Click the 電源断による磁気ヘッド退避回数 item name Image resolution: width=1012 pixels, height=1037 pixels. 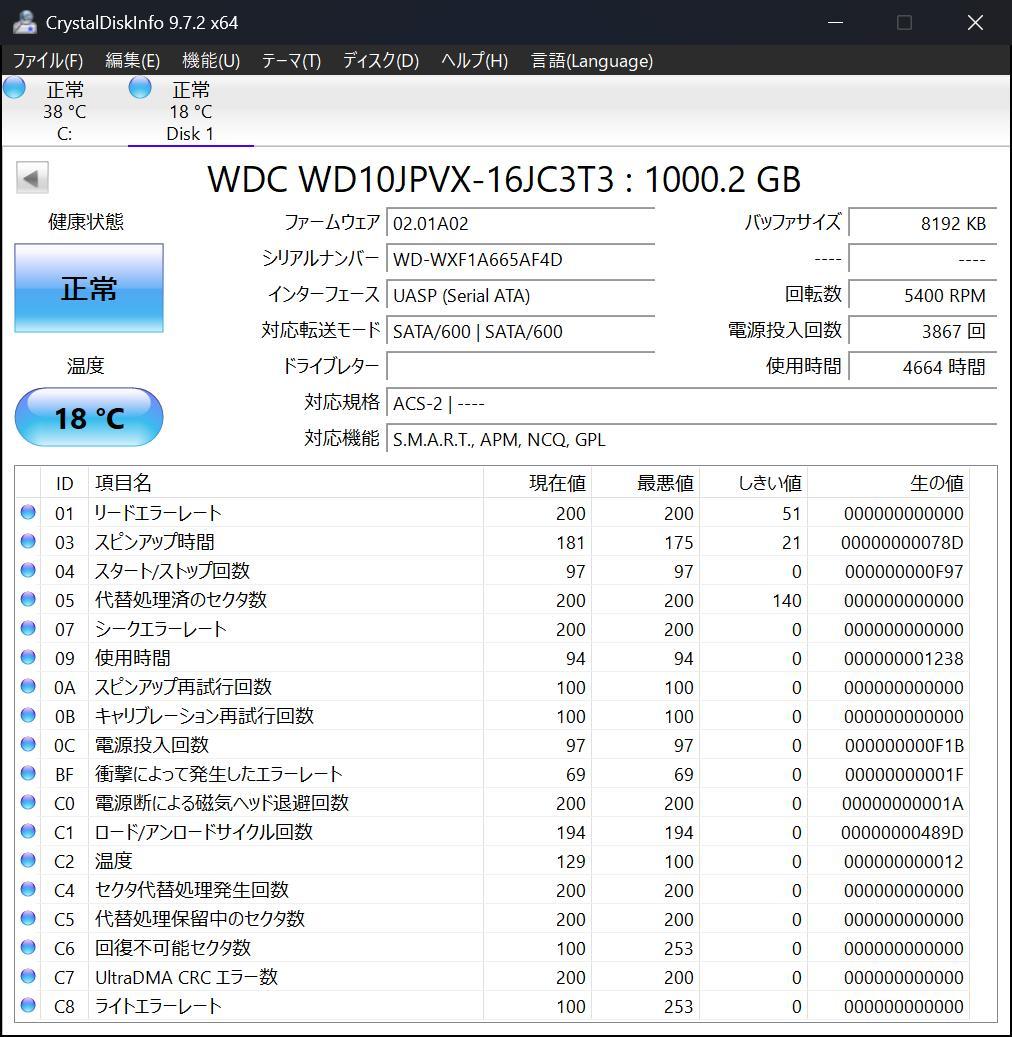[222, 803]
